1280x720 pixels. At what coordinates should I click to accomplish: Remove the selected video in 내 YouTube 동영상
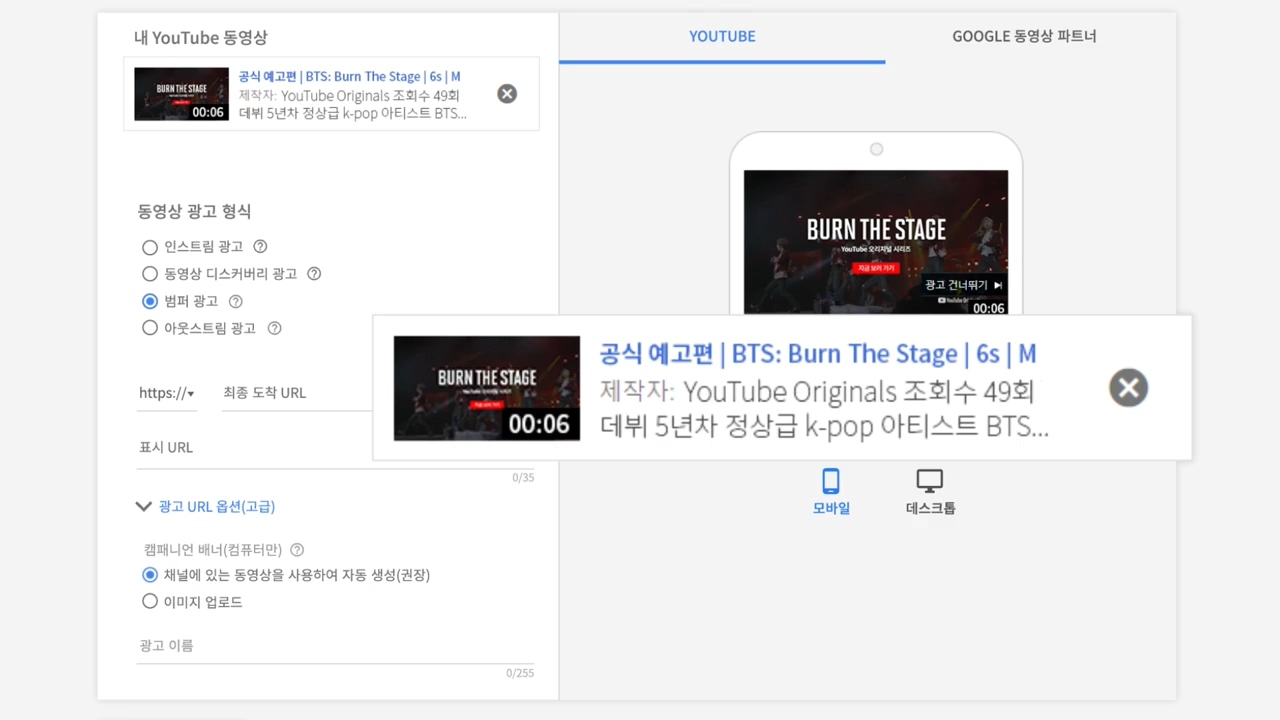pyautogui.click(x=507, y=94)
